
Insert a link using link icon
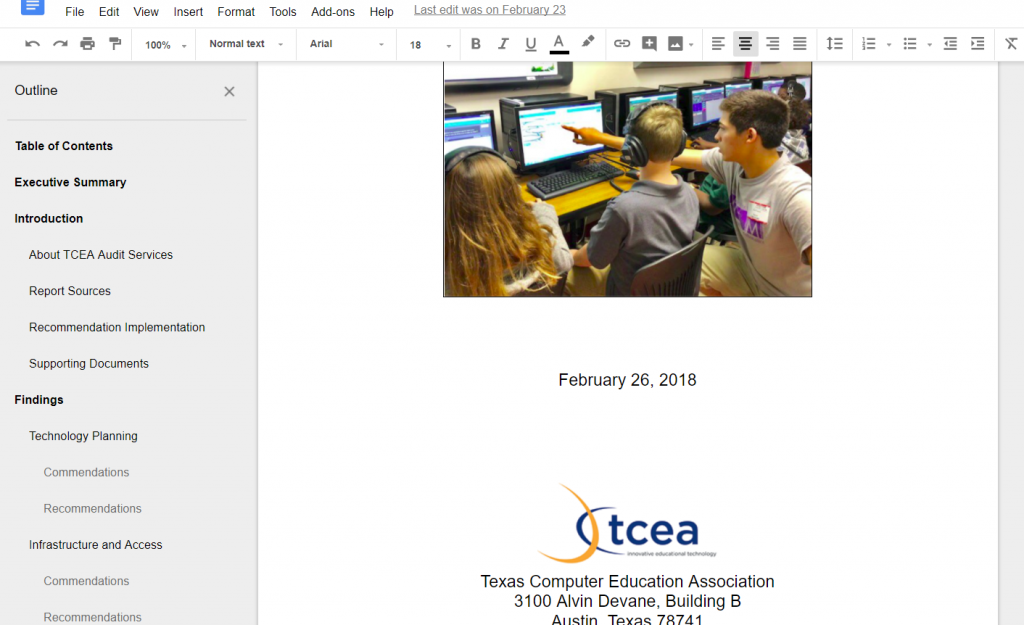622,44
